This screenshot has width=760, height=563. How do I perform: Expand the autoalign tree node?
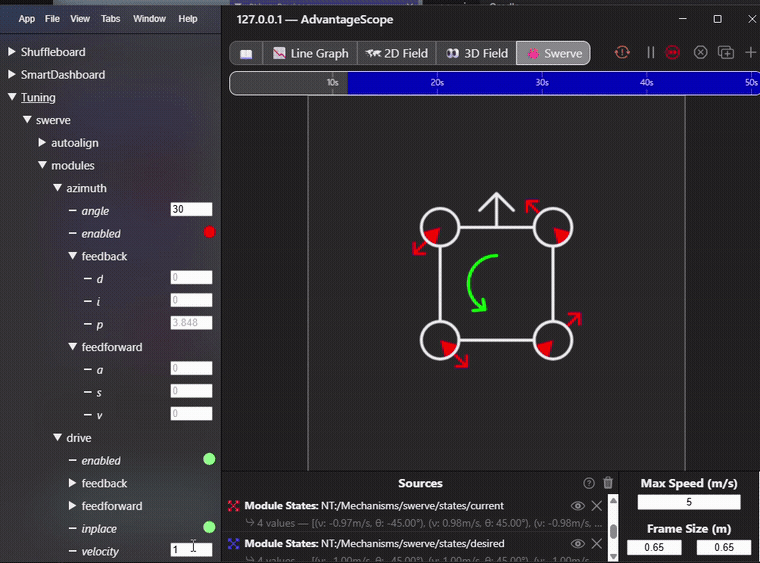tap(42, 142)
